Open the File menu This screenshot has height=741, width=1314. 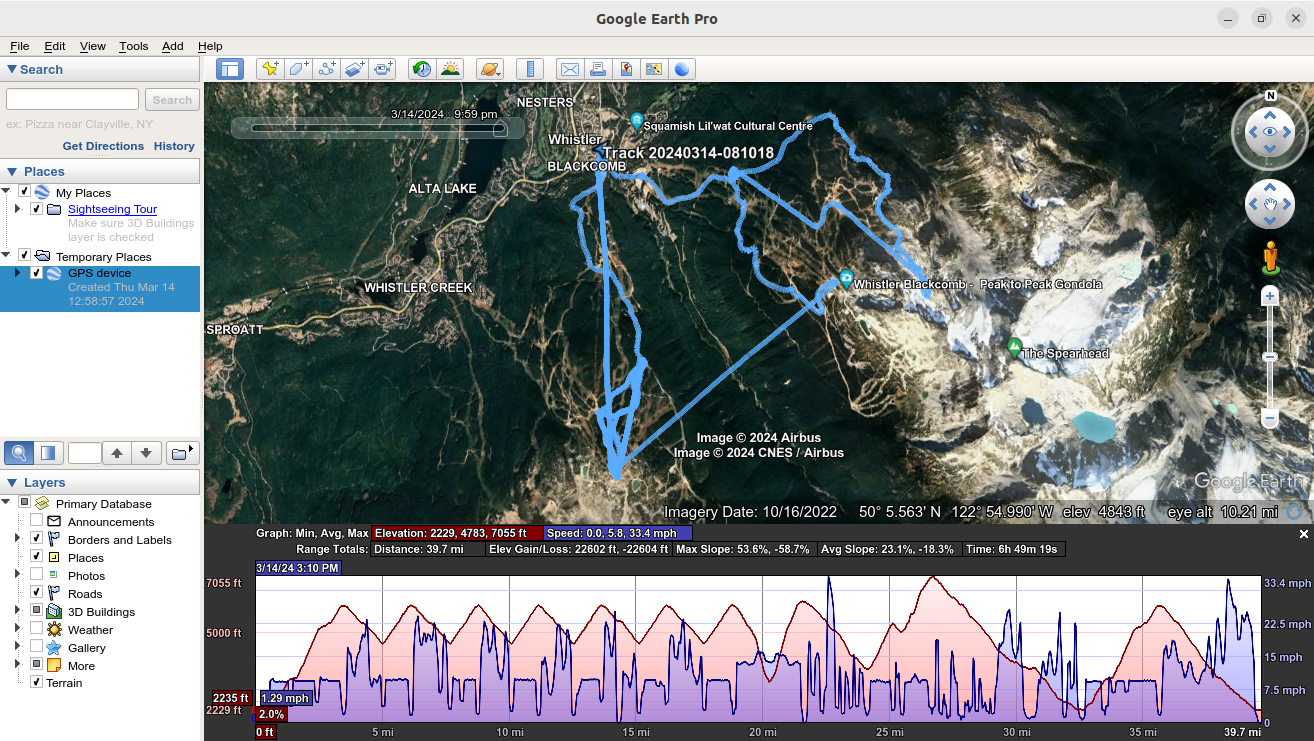click(x=19, y=46)
